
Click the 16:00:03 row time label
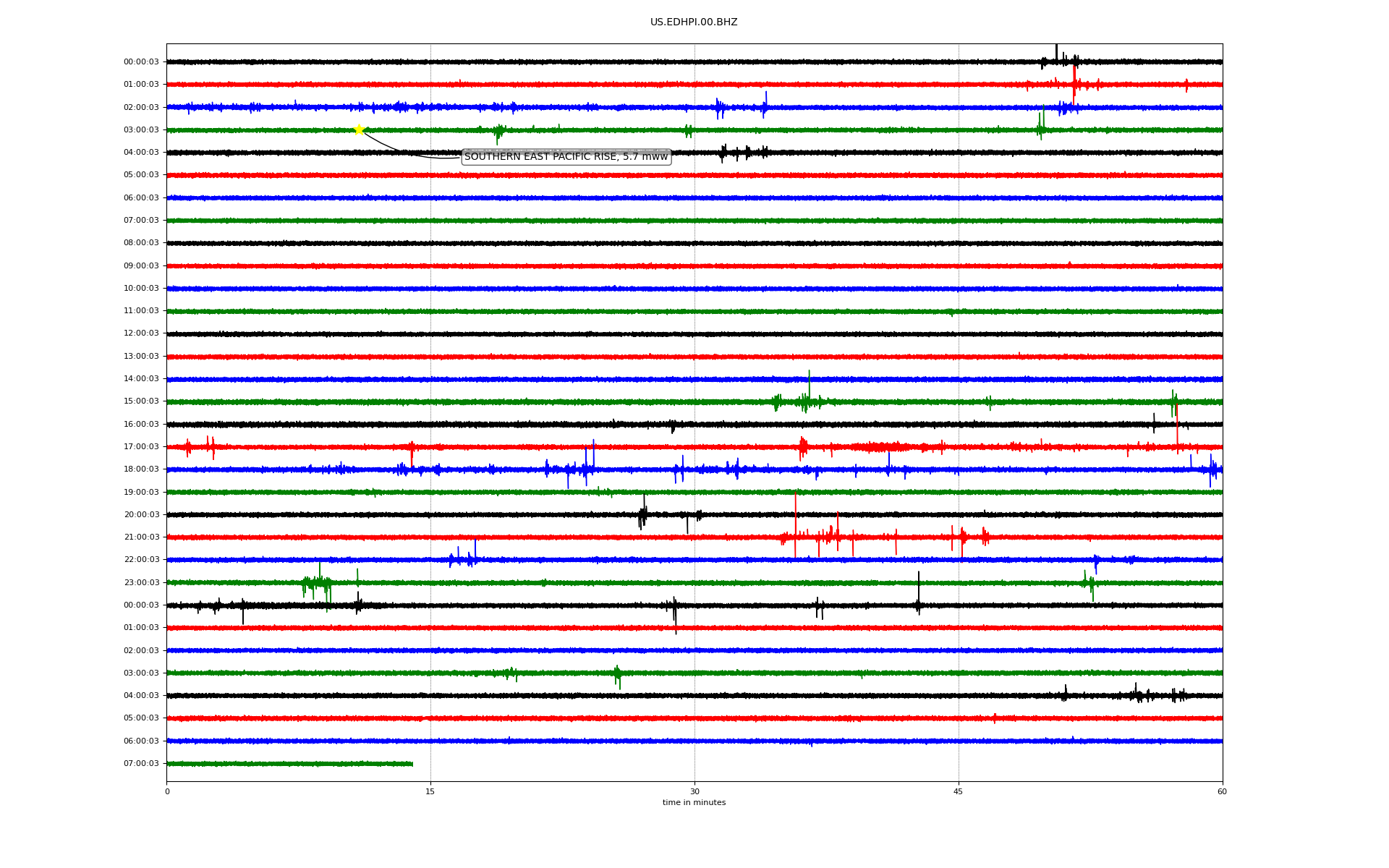(x=141, y=424)
